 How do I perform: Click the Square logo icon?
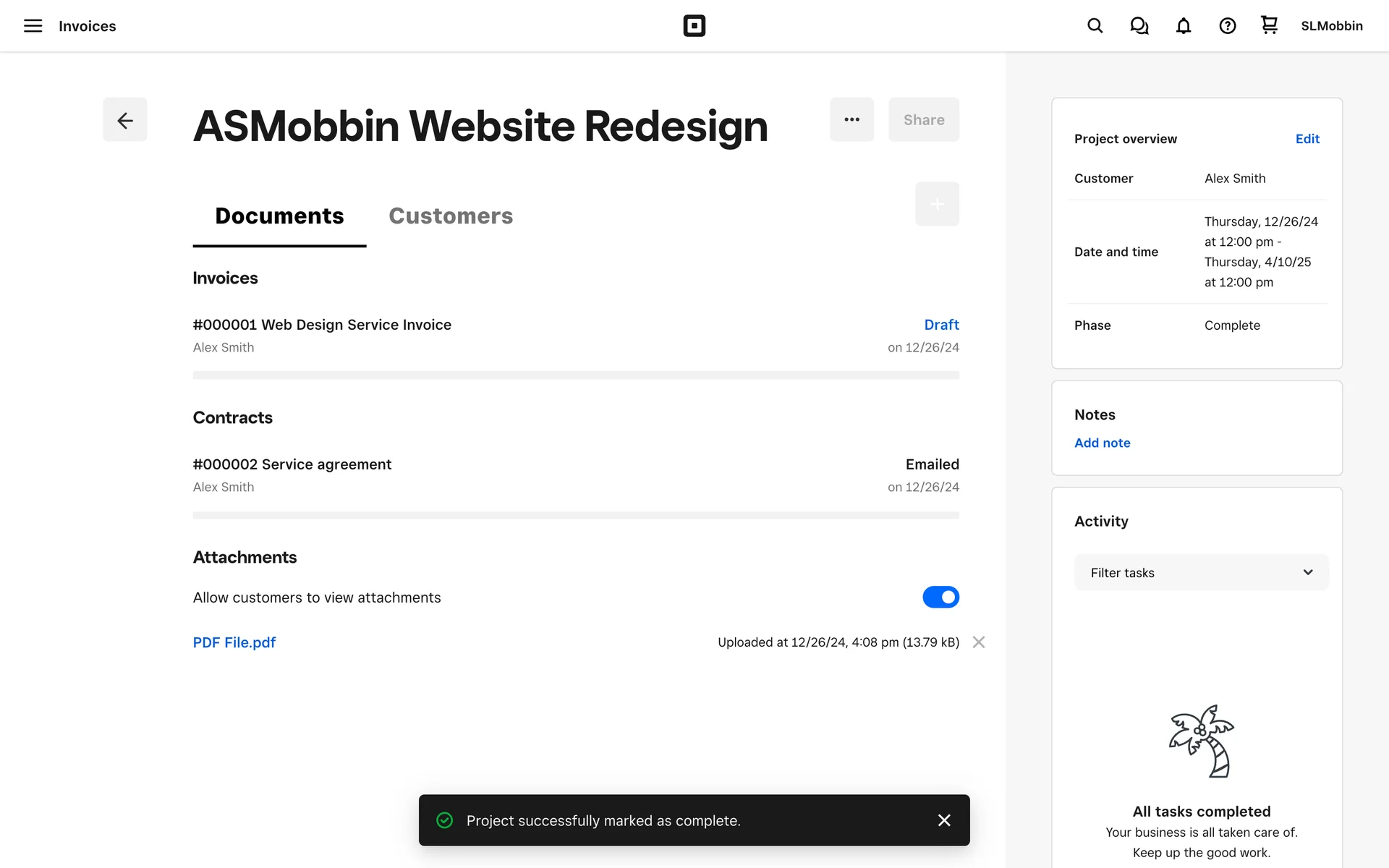click(x=694, y=26)
